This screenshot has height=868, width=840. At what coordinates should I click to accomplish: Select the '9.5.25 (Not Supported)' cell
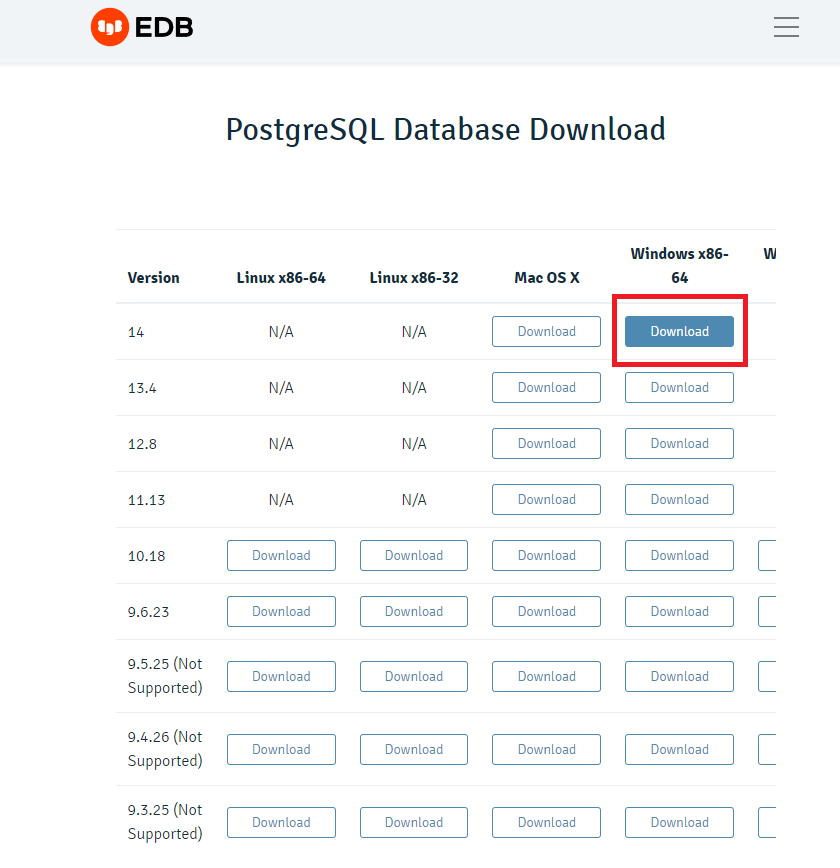165,676
